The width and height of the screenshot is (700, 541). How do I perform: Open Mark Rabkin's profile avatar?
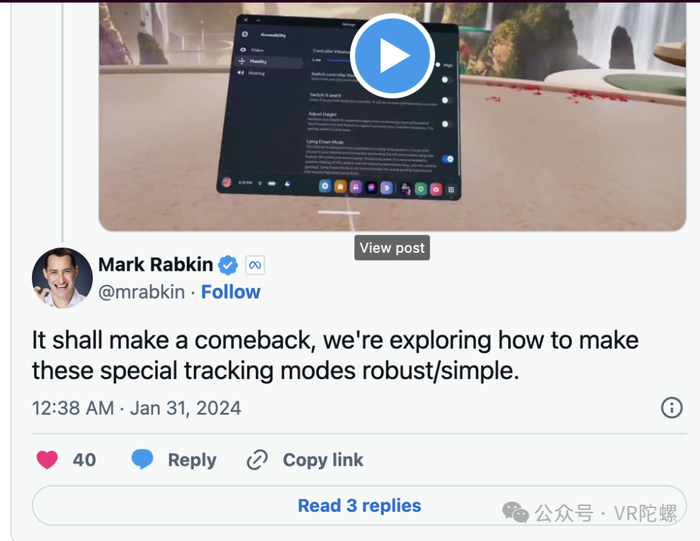(x=62, y=278)
